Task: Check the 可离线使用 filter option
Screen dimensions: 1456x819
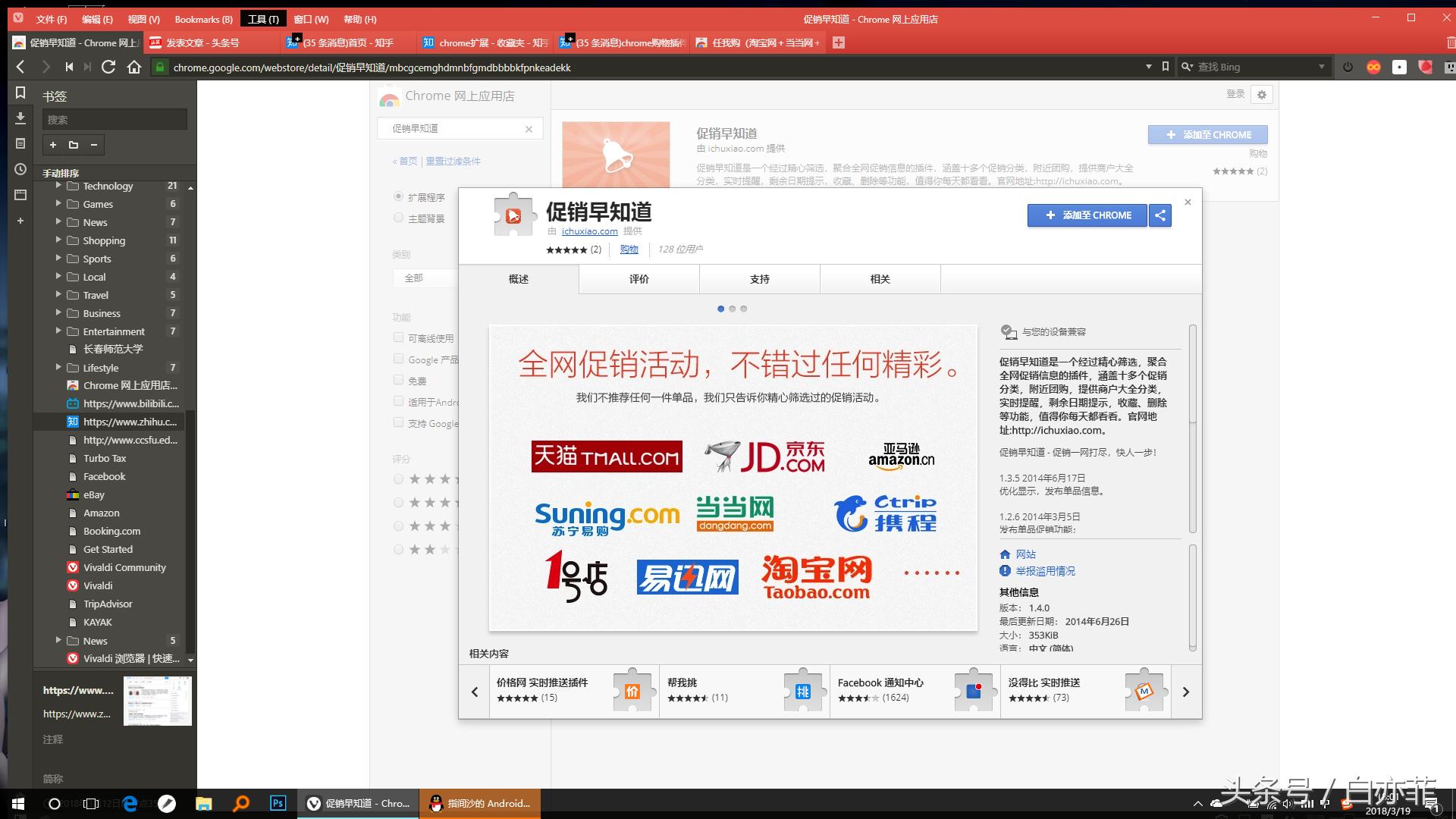Action: [x=398, y=337]
